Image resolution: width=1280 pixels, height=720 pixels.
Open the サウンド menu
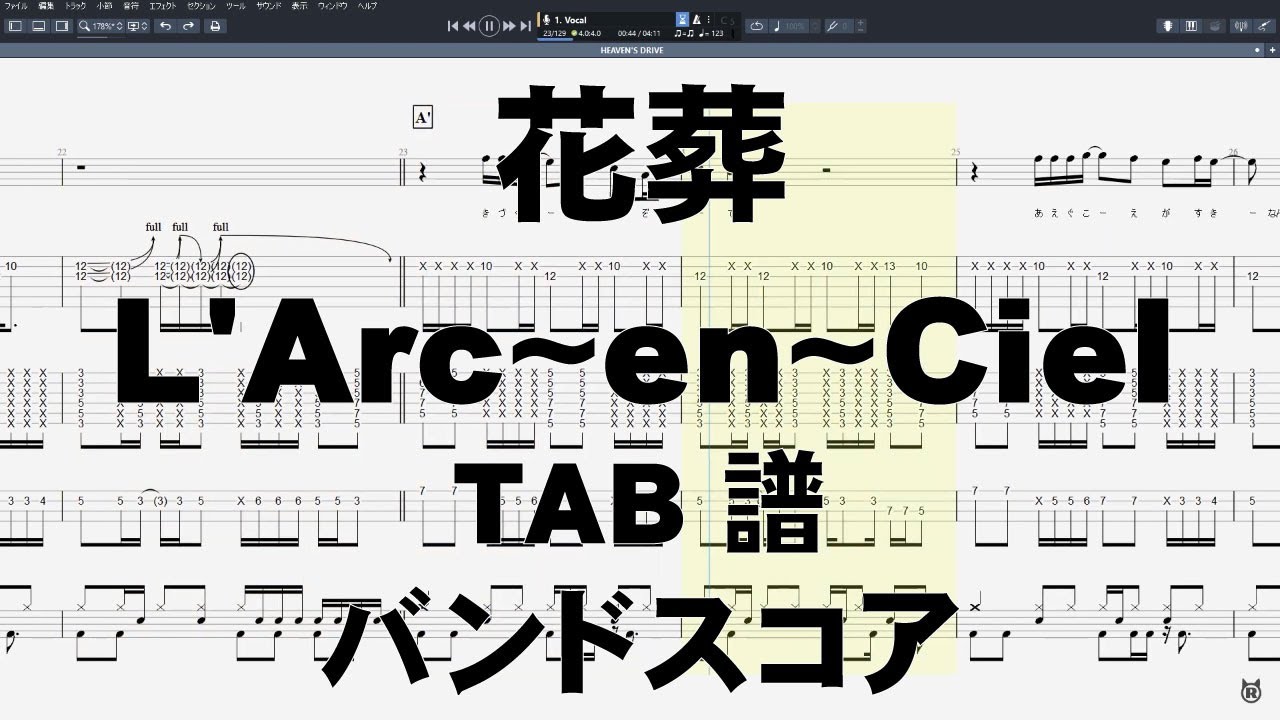click(269, 6)
